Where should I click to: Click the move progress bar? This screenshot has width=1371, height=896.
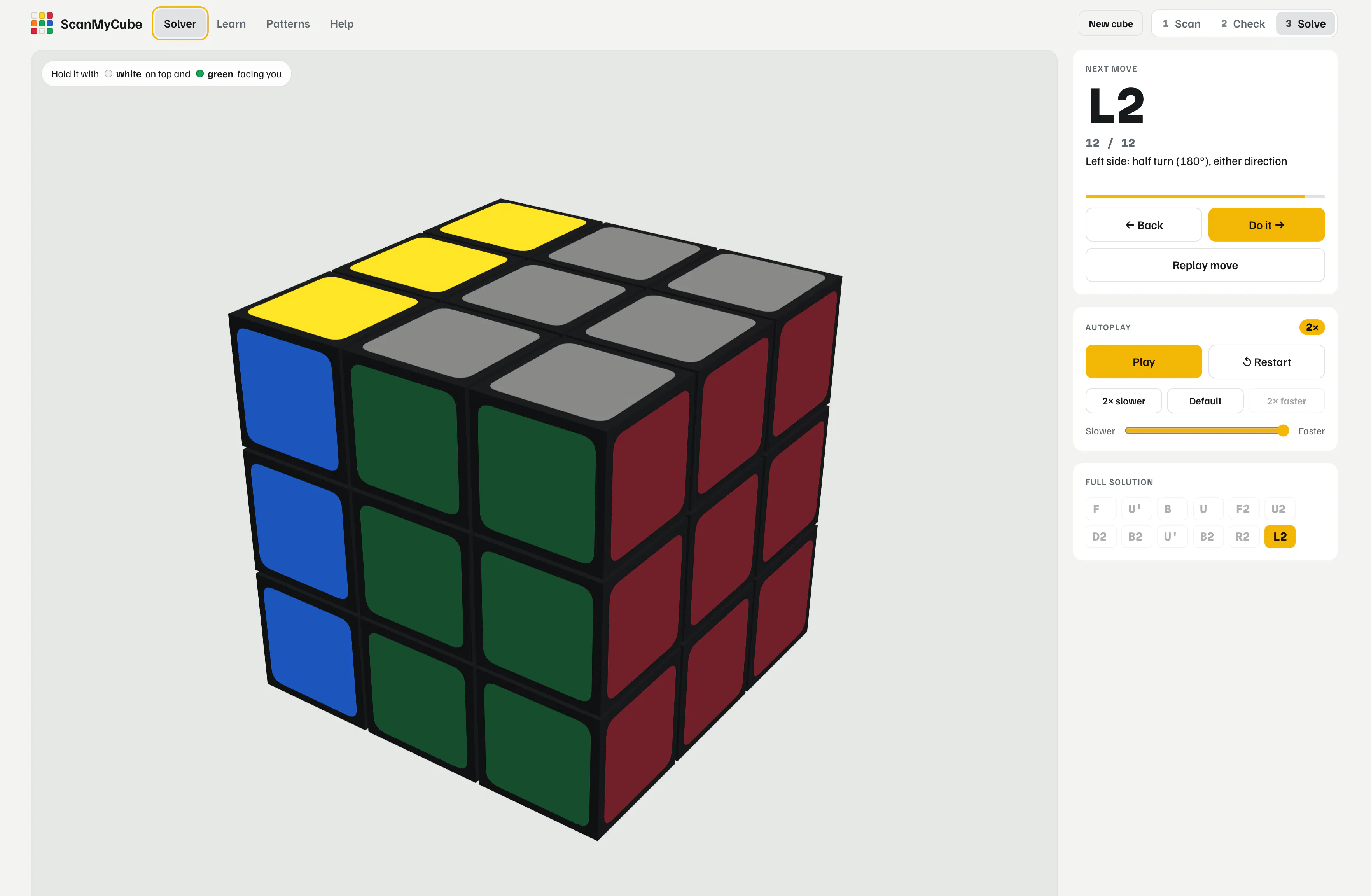tap(1205, 196)
